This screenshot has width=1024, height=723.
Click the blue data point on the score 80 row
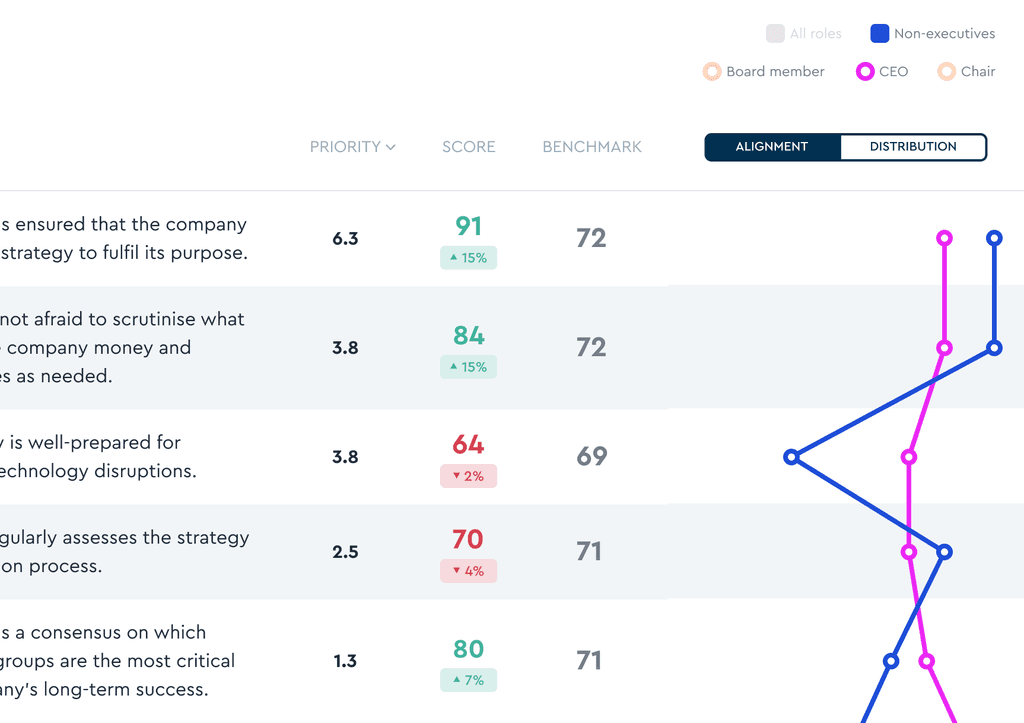[891, 661]
